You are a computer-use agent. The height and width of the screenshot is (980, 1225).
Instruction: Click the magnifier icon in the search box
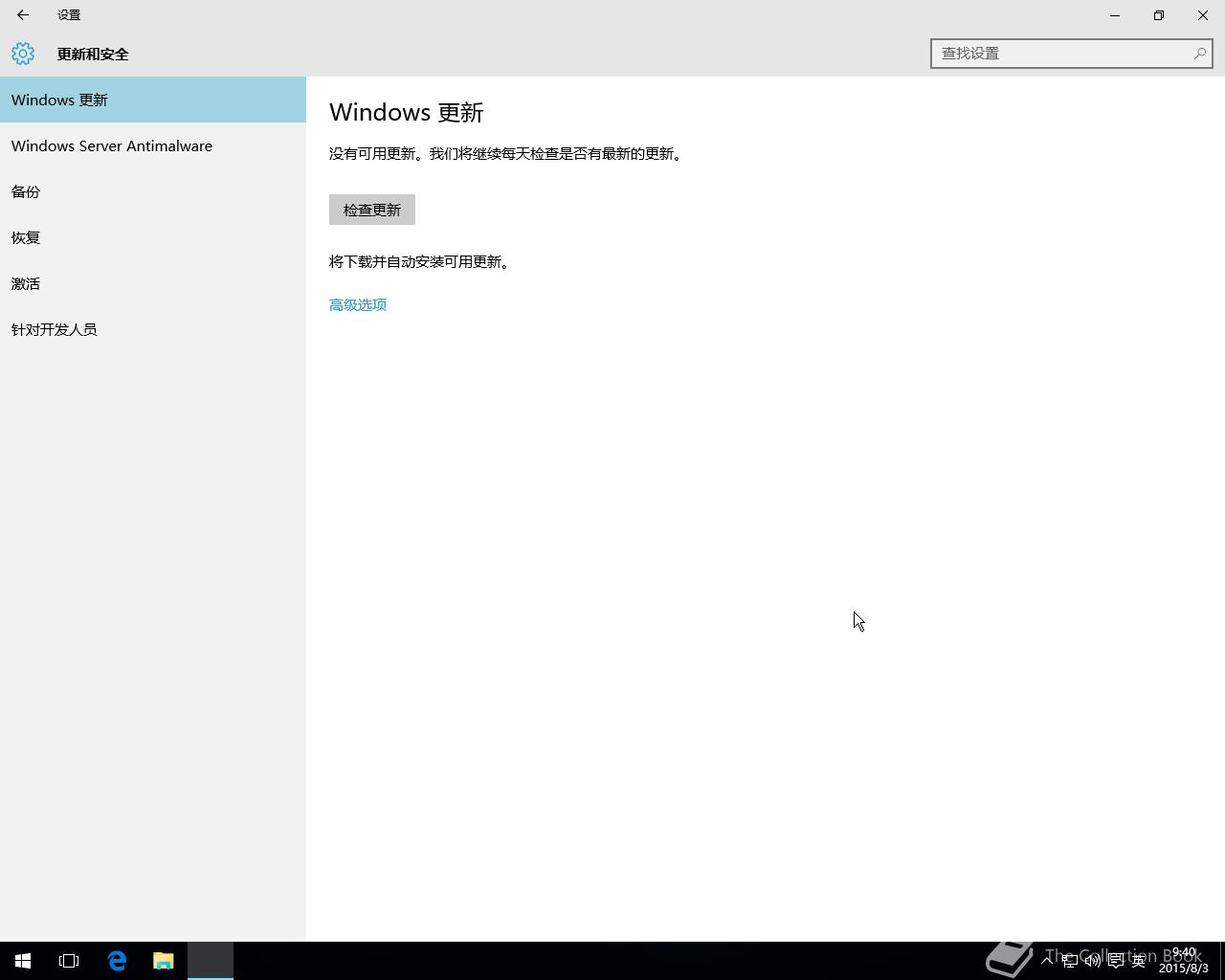coord(1199,54)
